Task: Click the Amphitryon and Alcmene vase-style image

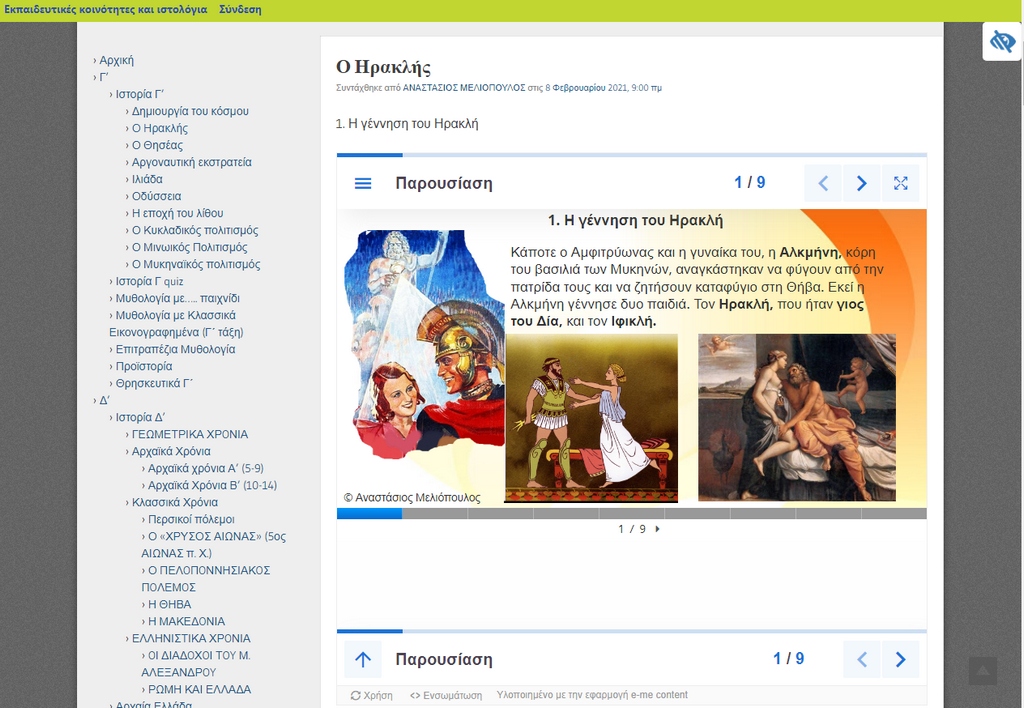Action: tap(591, 418)
